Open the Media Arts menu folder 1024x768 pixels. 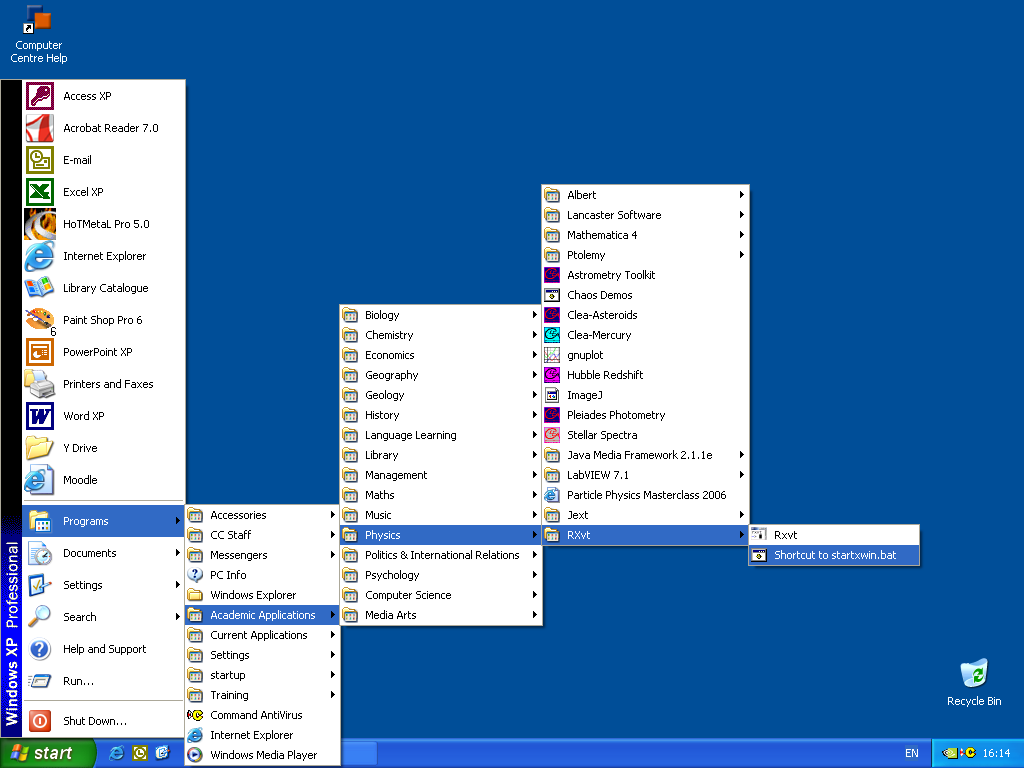441,615
